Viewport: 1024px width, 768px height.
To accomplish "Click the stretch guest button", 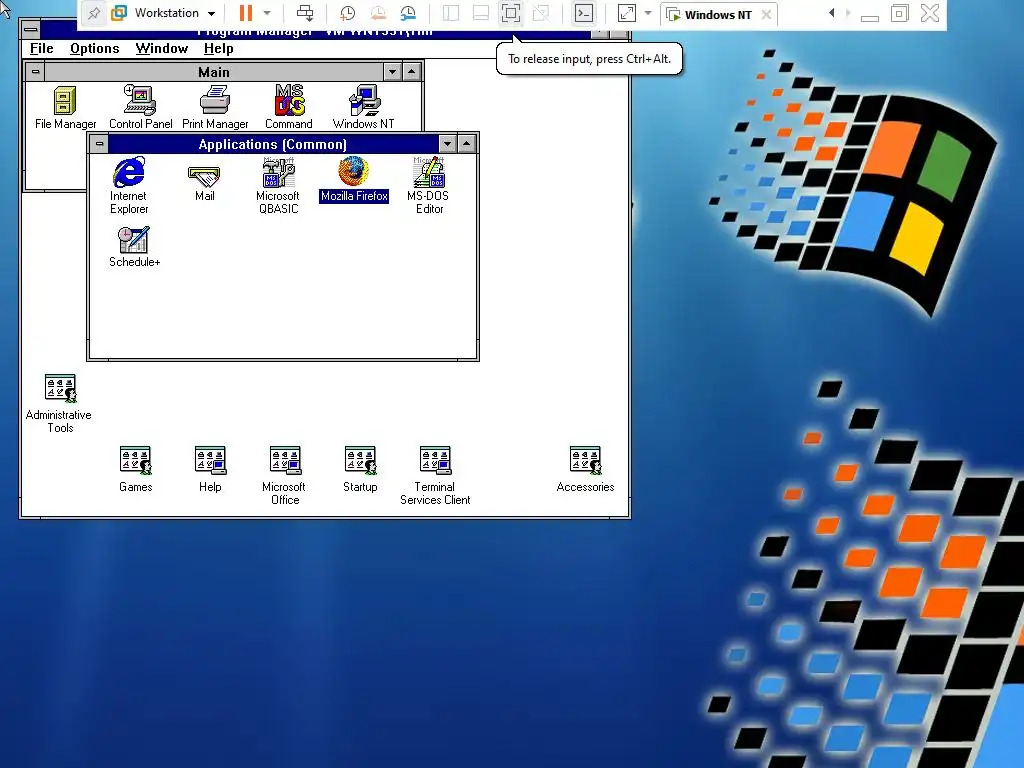I will 626,13.
